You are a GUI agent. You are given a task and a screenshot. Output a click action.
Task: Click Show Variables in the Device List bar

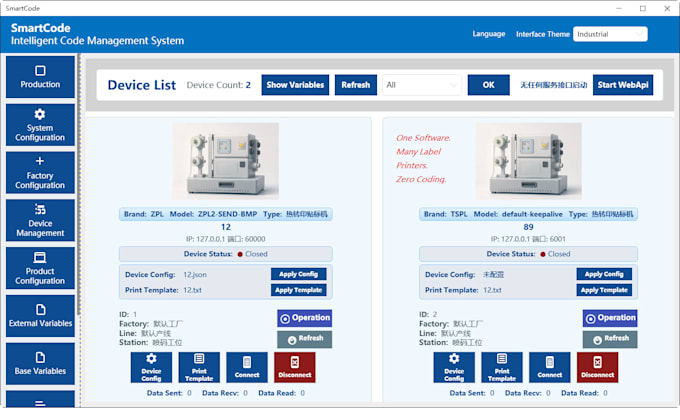[295, 85]
